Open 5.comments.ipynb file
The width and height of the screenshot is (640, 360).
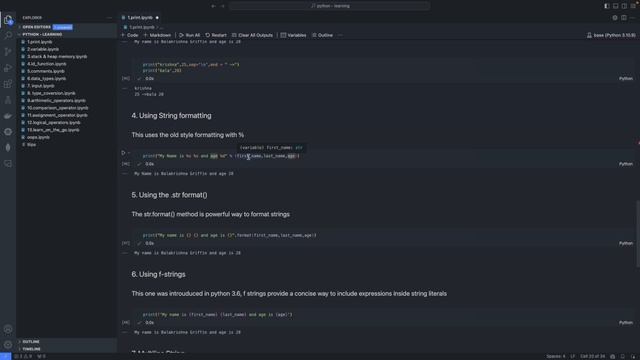tap(46, 71)
